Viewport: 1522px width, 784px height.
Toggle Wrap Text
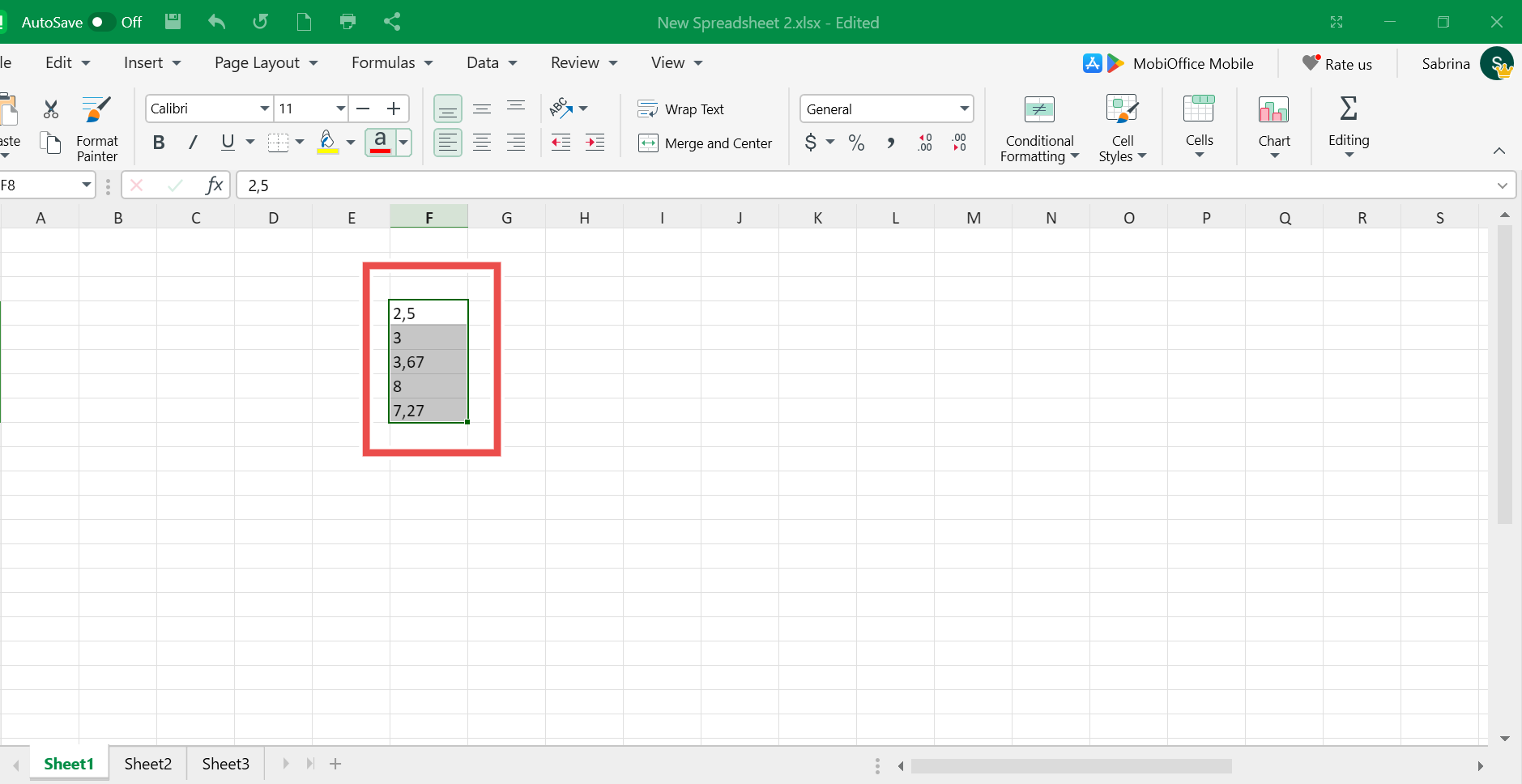[681, 109]
